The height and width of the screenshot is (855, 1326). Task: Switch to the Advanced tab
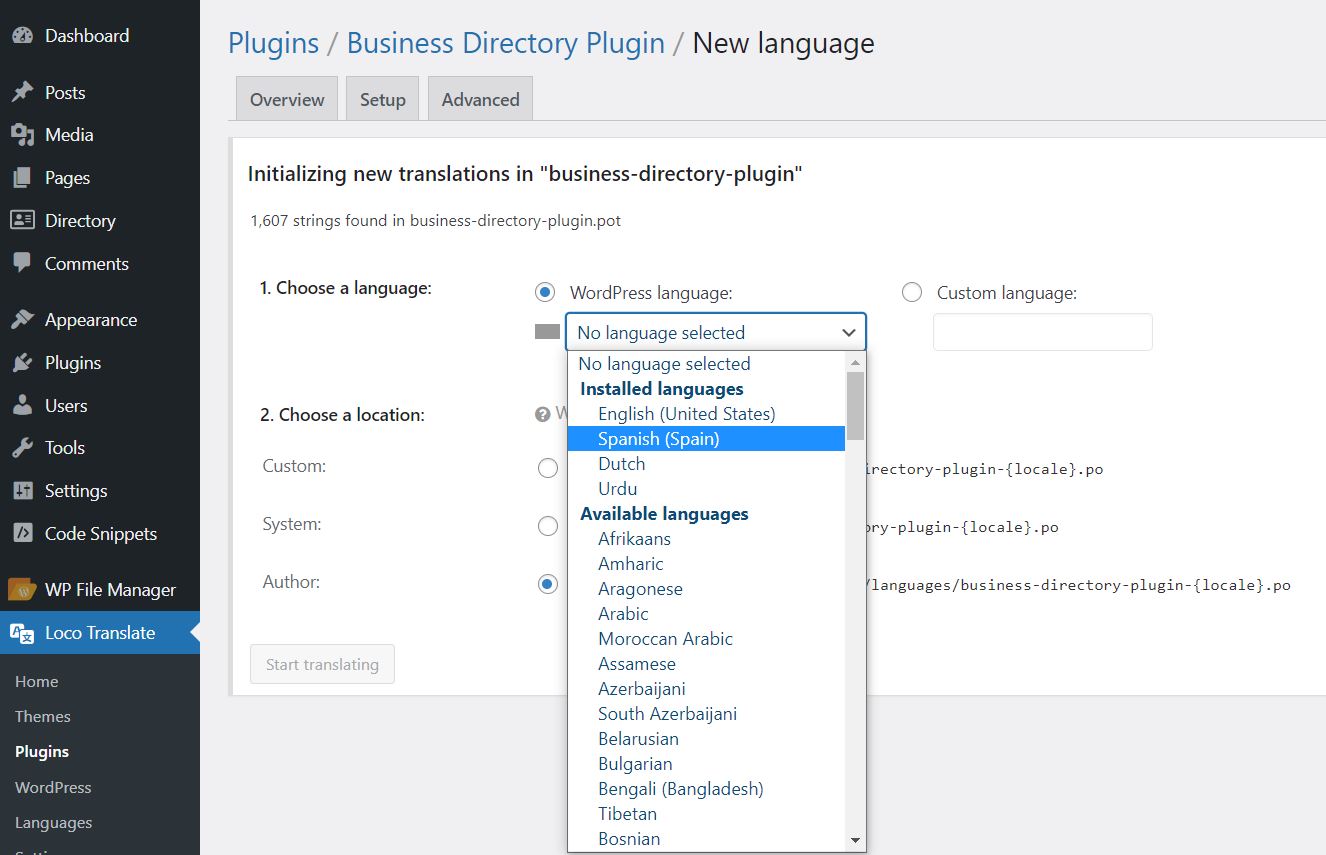481,99
